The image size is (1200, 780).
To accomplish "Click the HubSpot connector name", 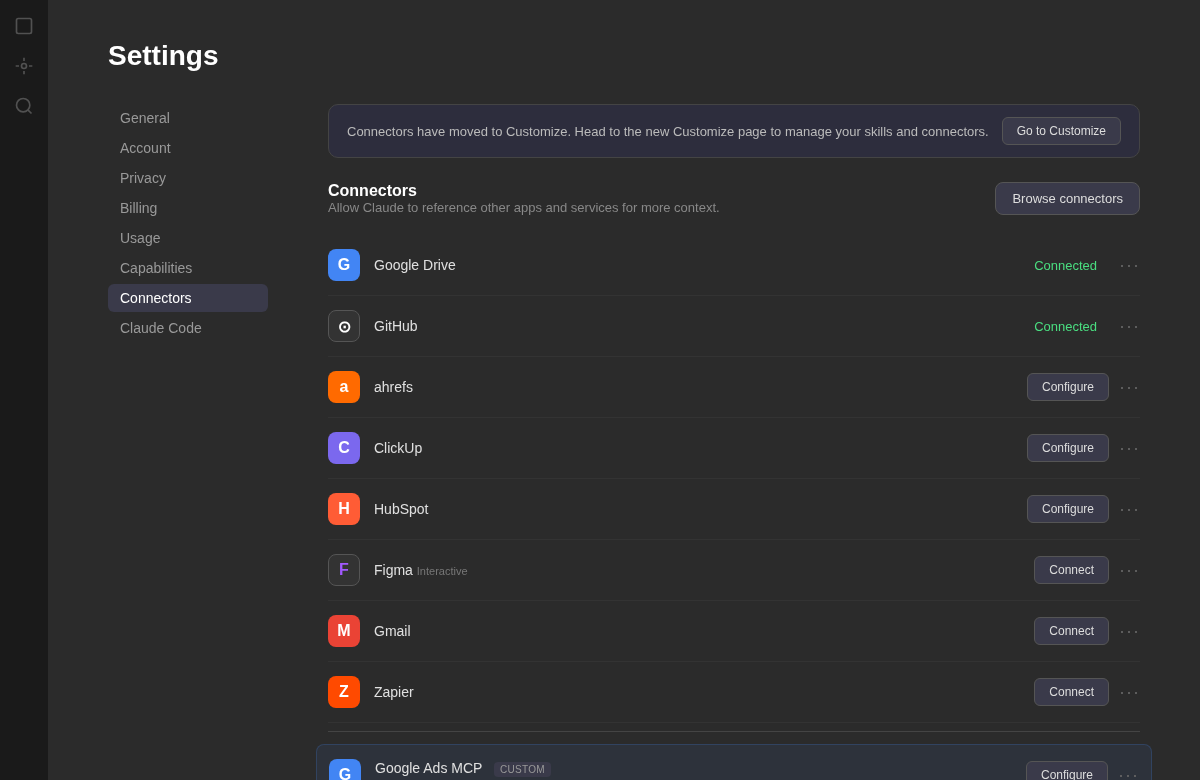I will (x=401, y=509).
